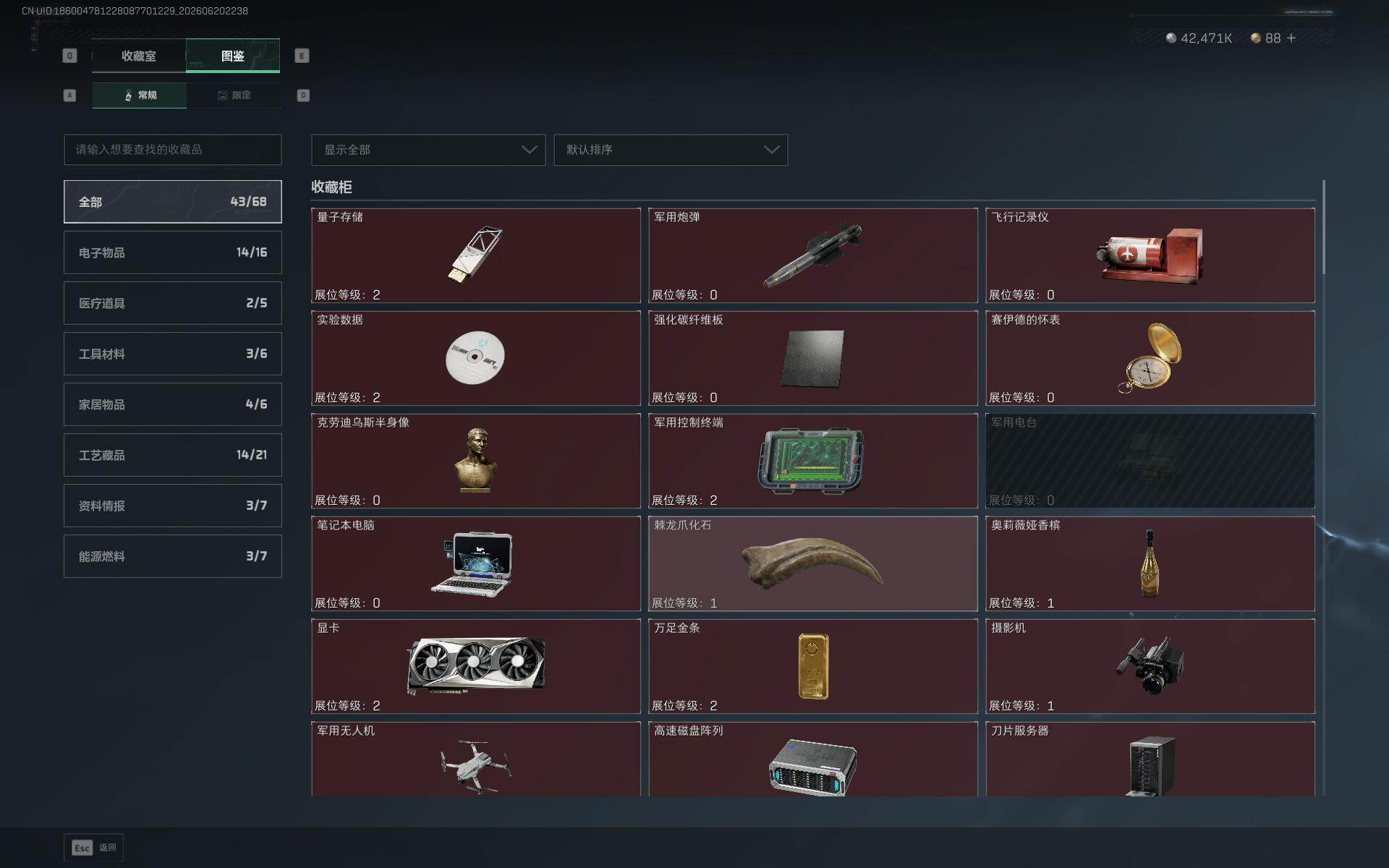Select the locked 军用电台 card
The image size is (1389, 868).
tap(1150, 461)
